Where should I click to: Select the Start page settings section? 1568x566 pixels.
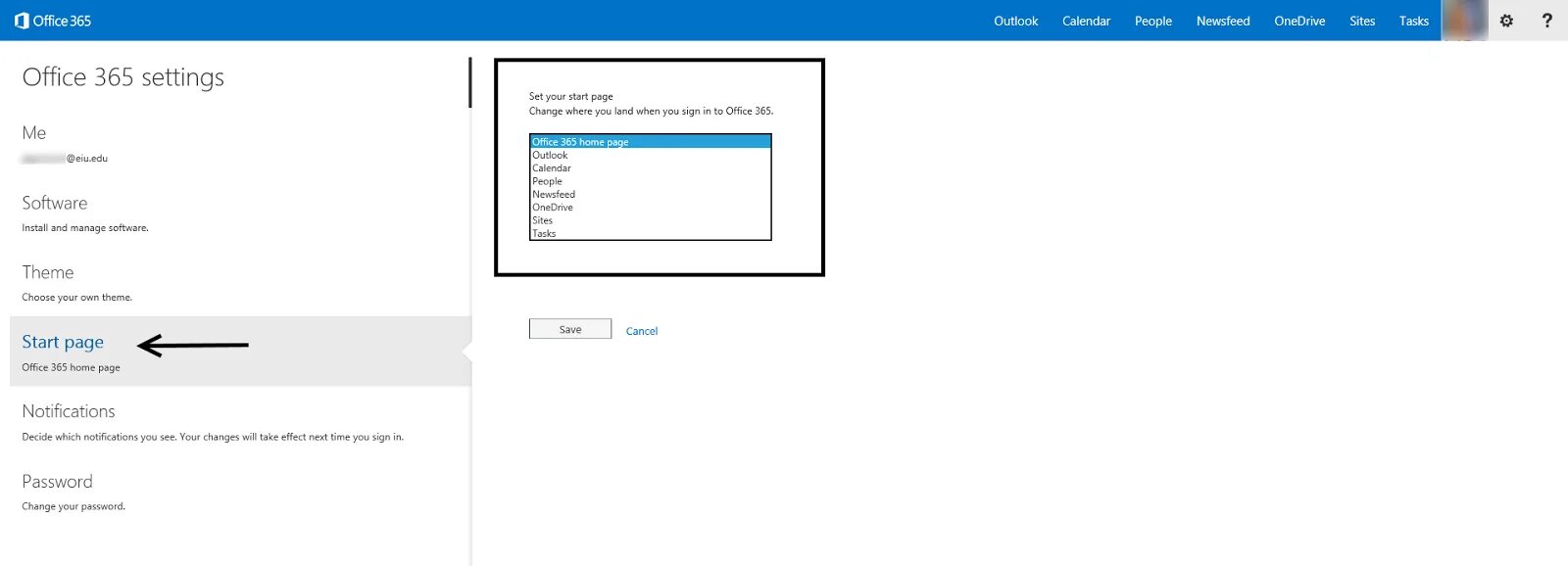240,352
